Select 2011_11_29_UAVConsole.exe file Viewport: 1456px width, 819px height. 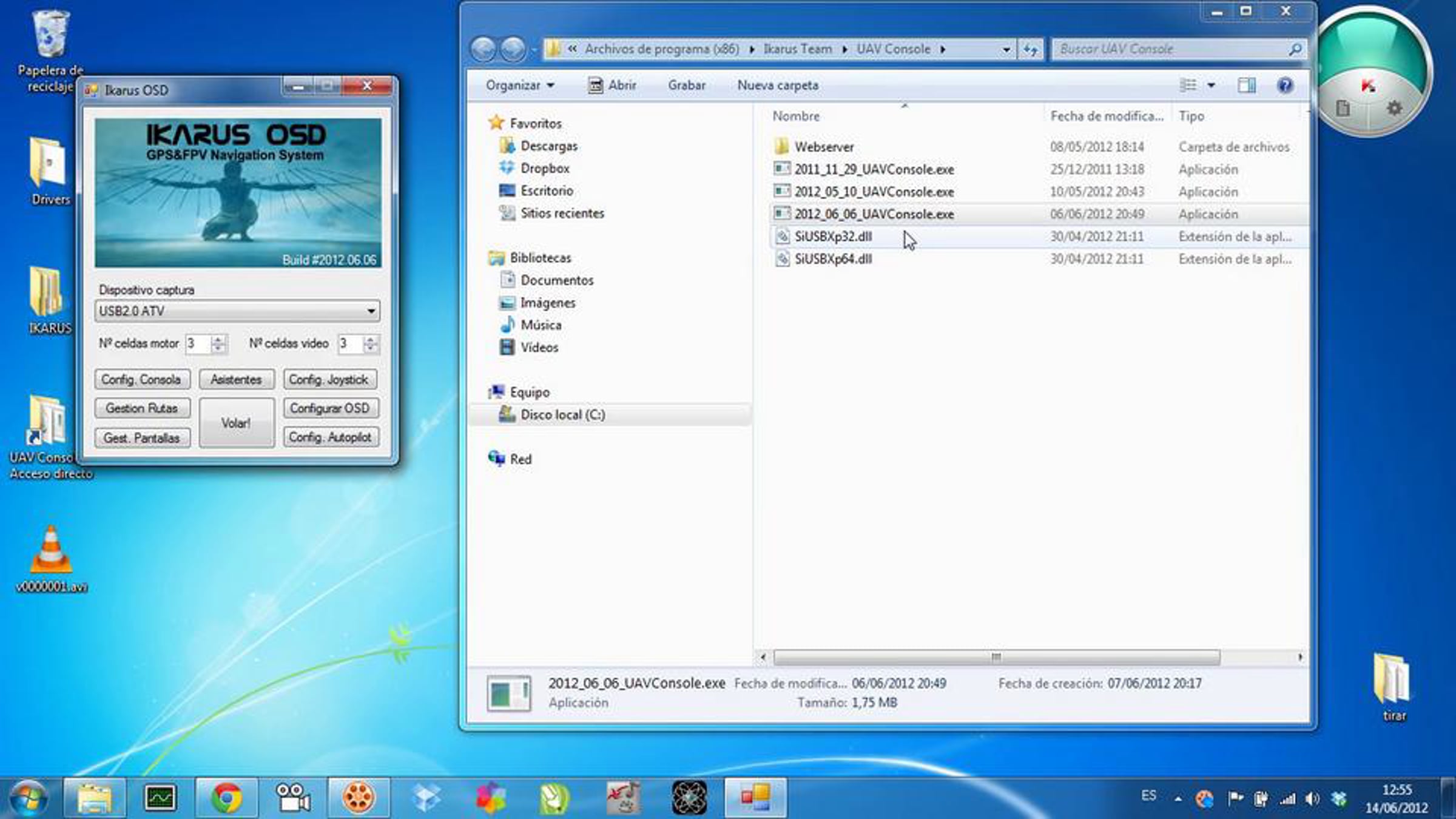click(x=874, y=169)
